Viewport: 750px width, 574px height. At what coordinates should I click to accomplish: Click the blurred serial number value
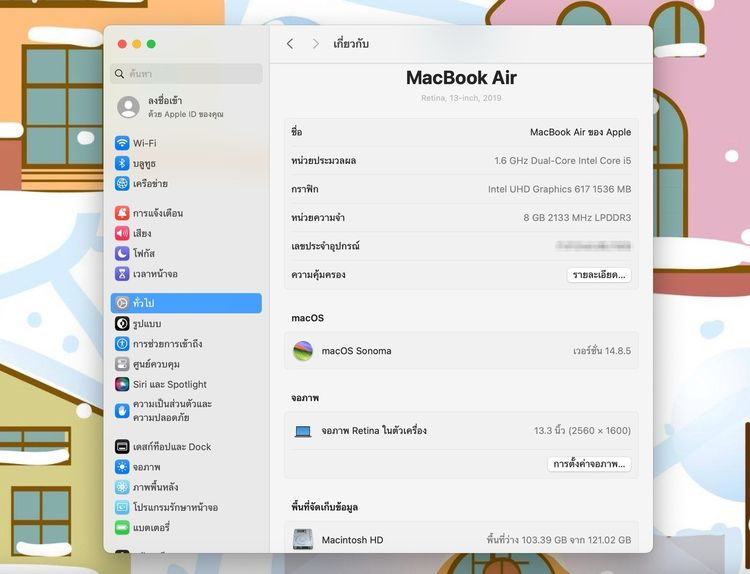click(593, 246)
